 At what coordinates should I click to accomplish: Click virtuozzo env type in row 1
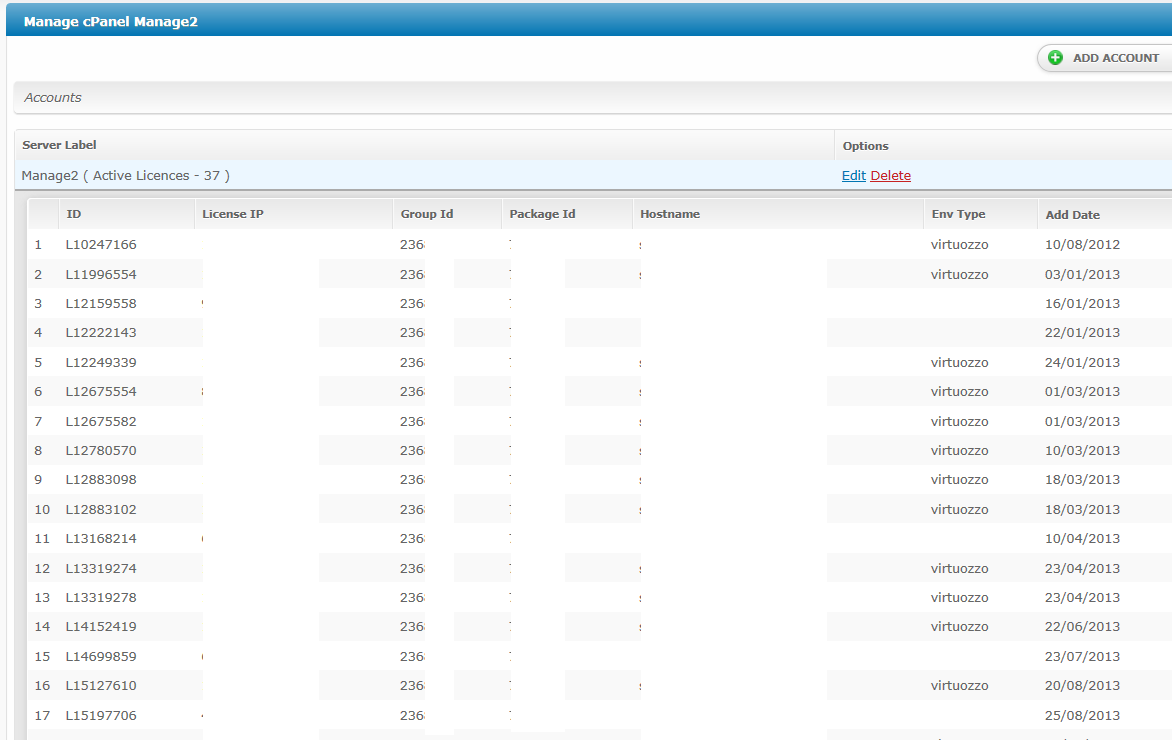(960, 244)
